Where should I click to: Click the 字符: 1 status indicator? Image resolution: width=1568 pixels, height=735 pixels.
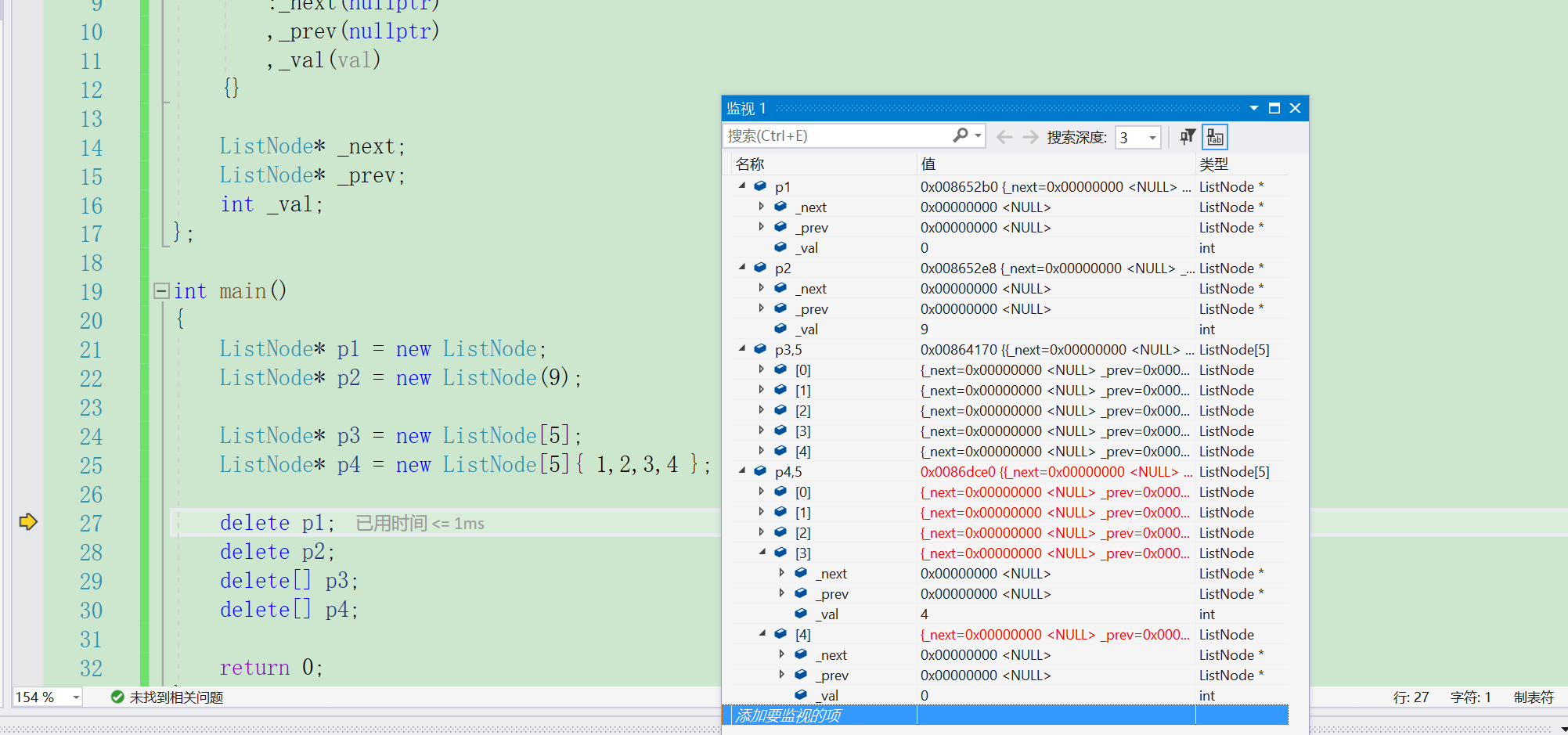click(1471, 697)
